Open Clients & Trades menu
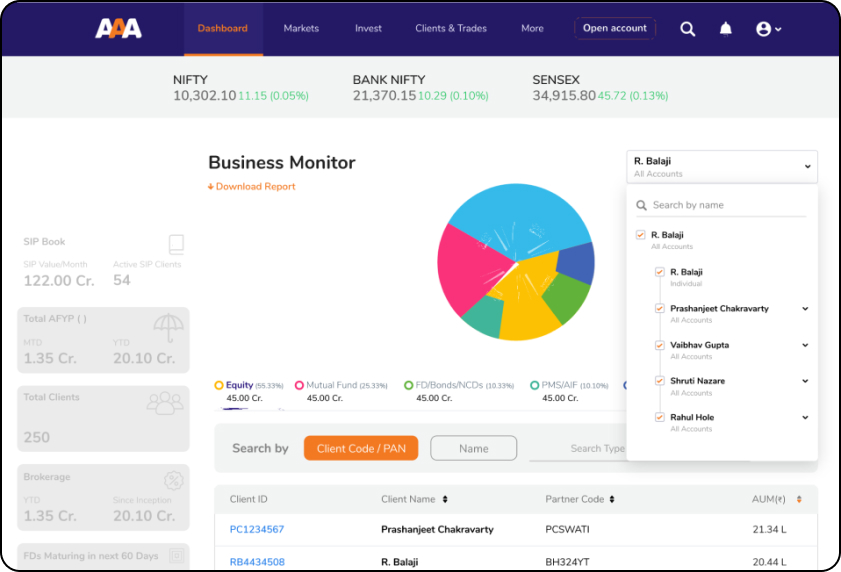Viewport: 841px width, 572px height. click(451, 28)
